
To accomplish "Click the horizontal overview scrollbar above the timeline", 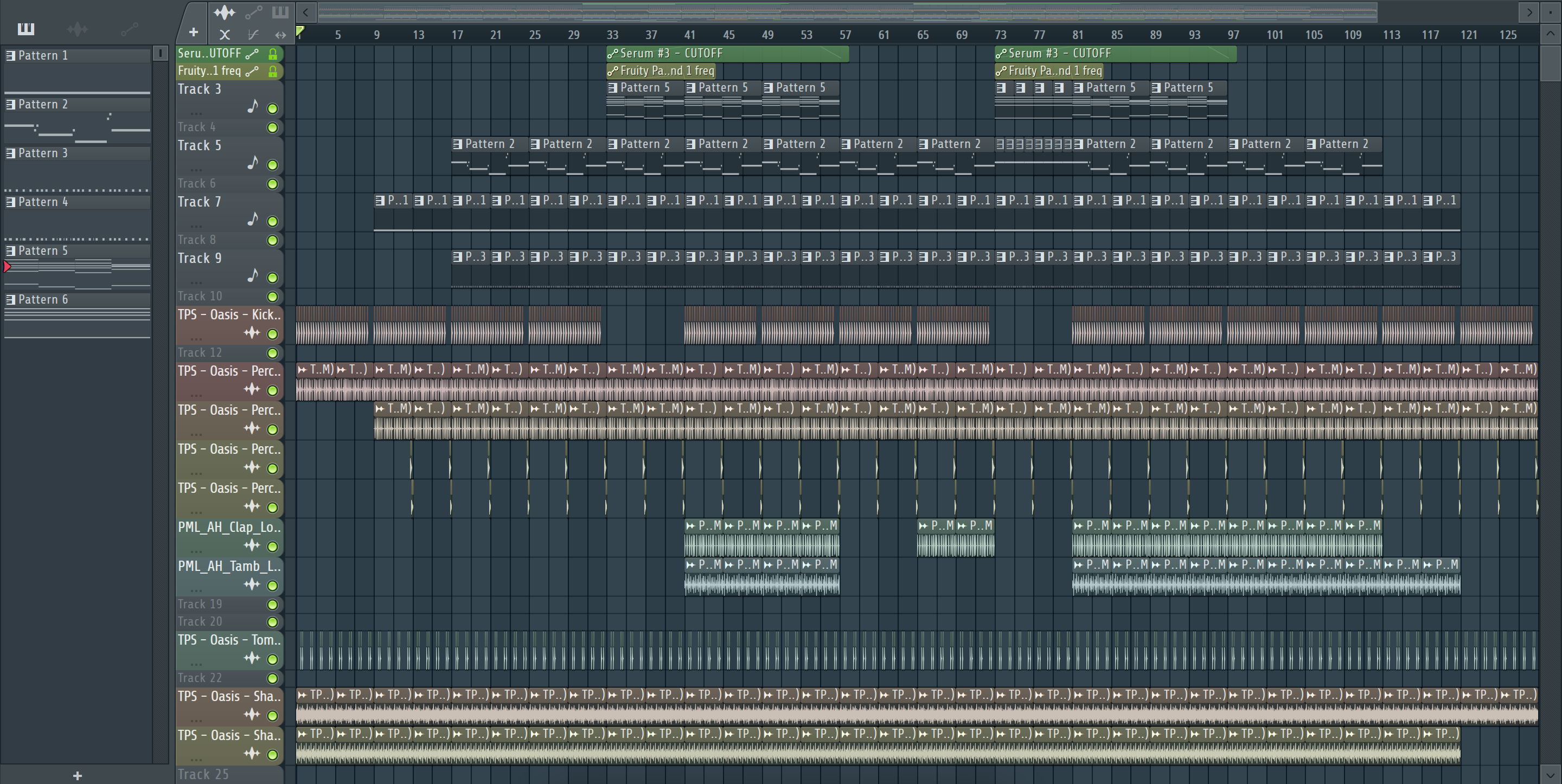I will click(848, 11).
